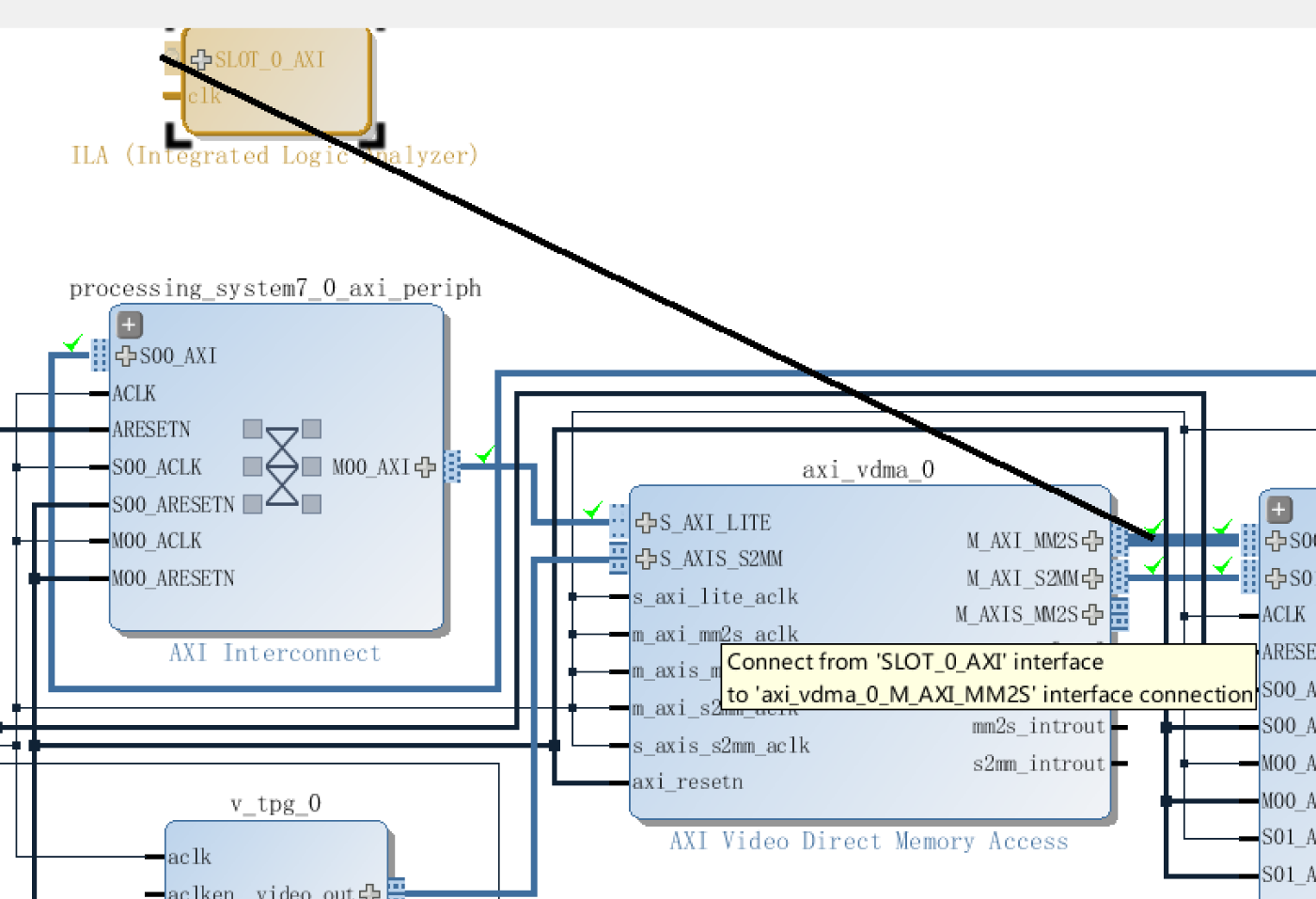Image resolution: width=1316 pixels, height=899 pixels.
Task: Expand the M_AXI_MM2S interface pin
Action: coord(1092,541)
